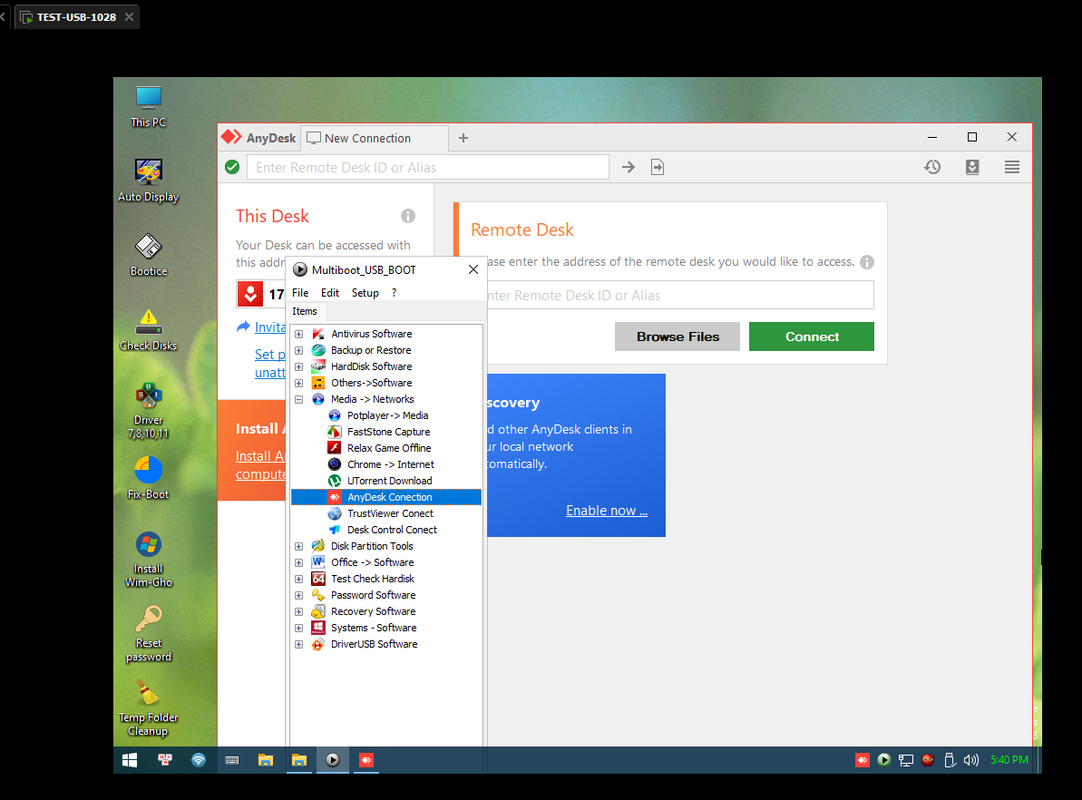Screen dimensions: 1082x800
Task: Open Setup menu in Multiboot_USB_BOOT
Action: tap(365, 293)
